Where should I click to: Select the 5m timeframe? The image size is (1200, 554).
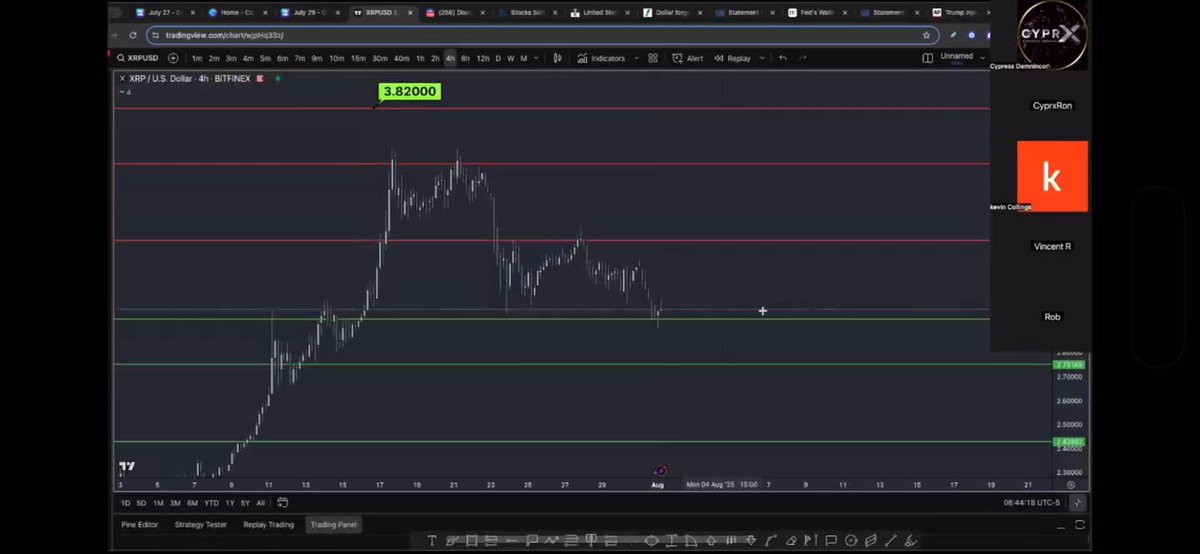[265, 58]
